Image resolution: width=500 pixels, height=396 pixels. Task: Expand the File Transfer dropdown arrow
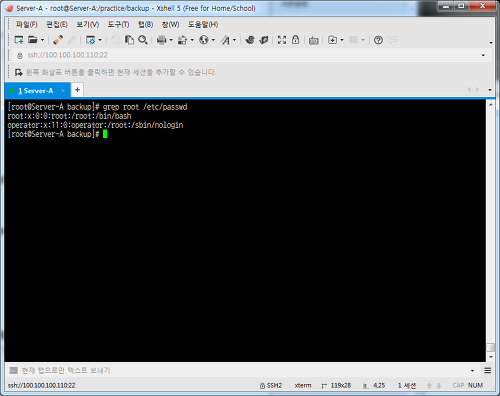tap(192, 40)
